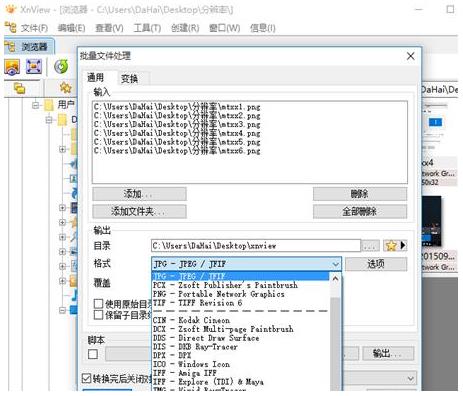Click the XnView app icon in title bar
463x396 pixels.
tap(11, 9)
